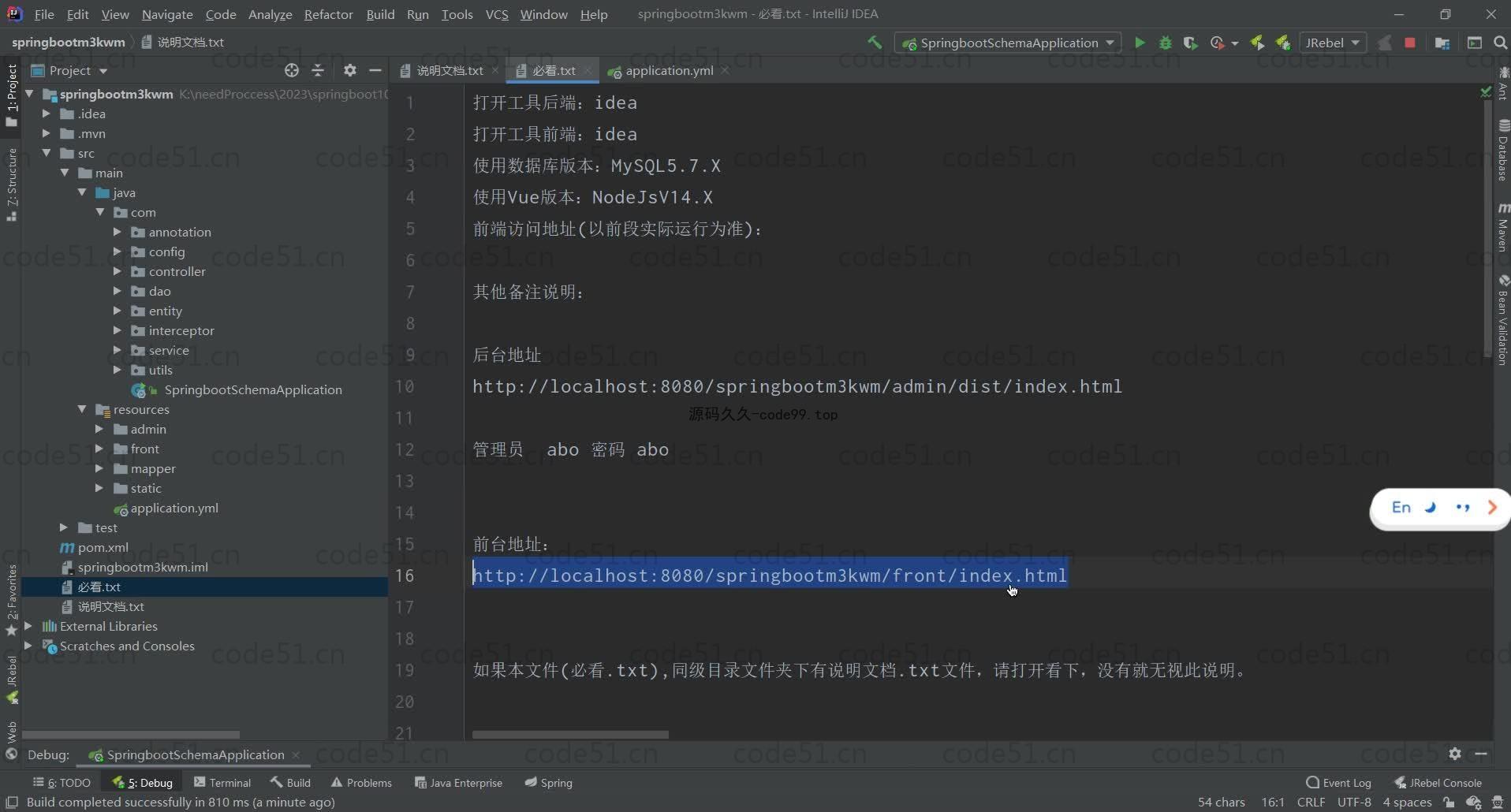Close the 必看.txt editor tab
1511x812 pixels.
588,70
